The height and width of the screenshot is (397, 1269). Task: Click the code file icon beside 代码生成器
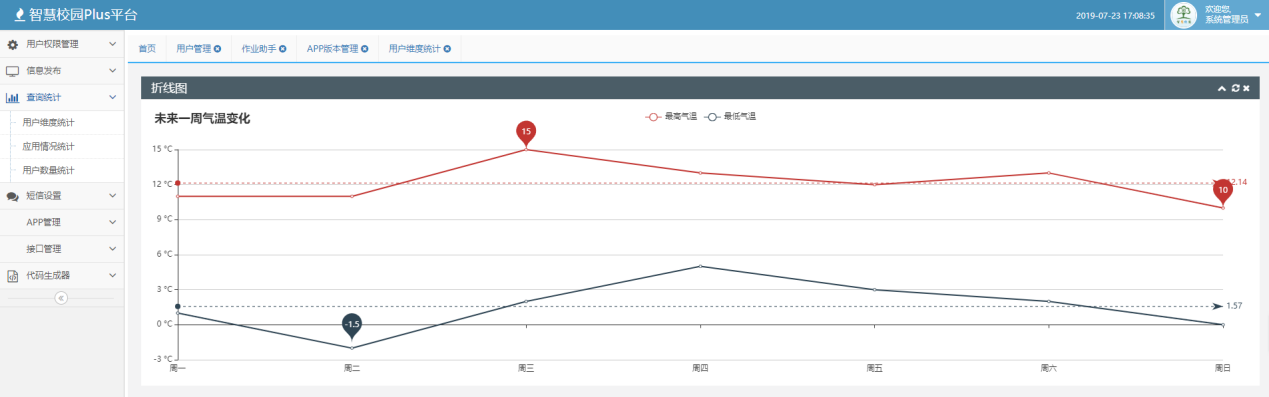tap(13, 275)
